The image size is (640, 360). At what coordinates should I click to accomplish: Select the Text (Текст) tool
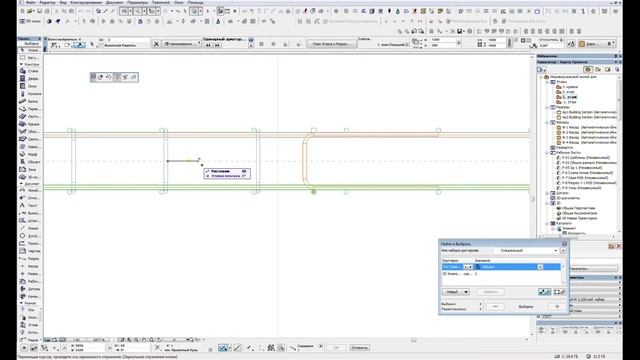click(29, 205)
